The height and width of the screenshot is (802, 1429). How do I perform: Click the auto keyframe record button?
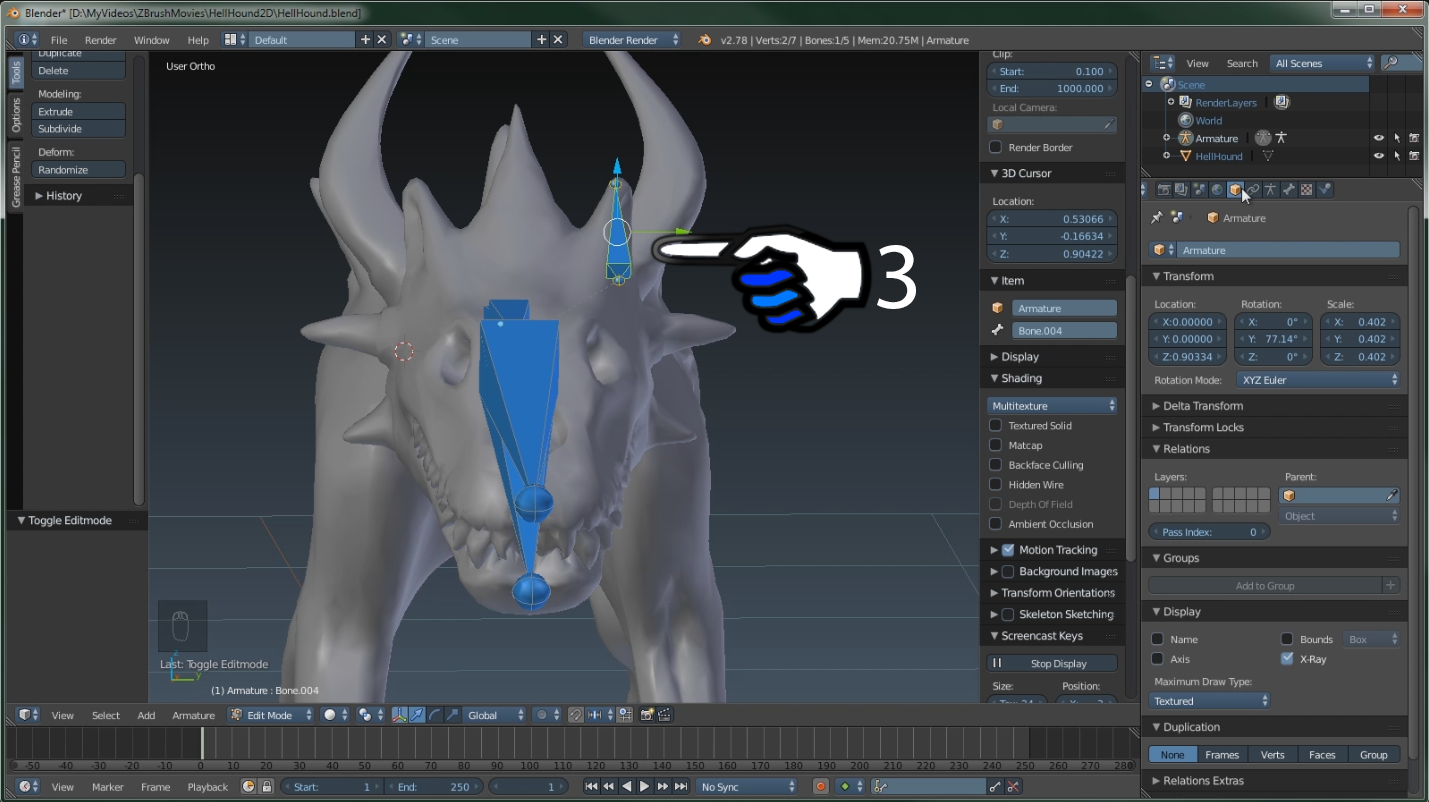click(x=820, y=787)
